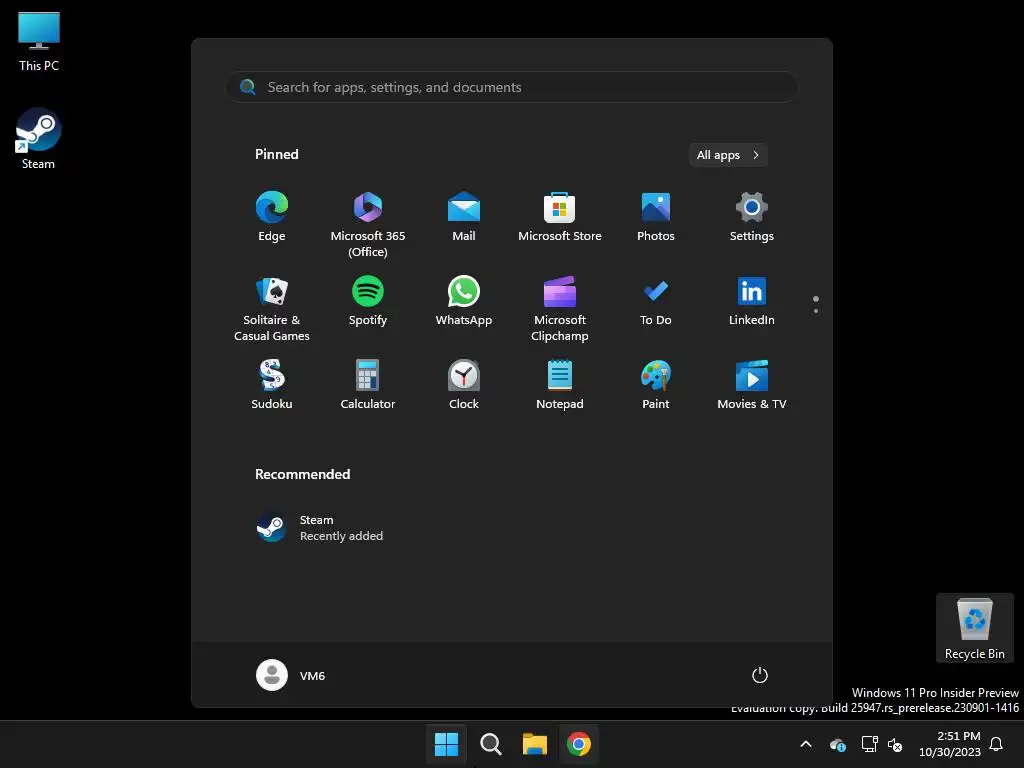Open File Explorer from taskbar
Image resolution: width=1024 pixels, height=768 pixels.
point(535,744)
